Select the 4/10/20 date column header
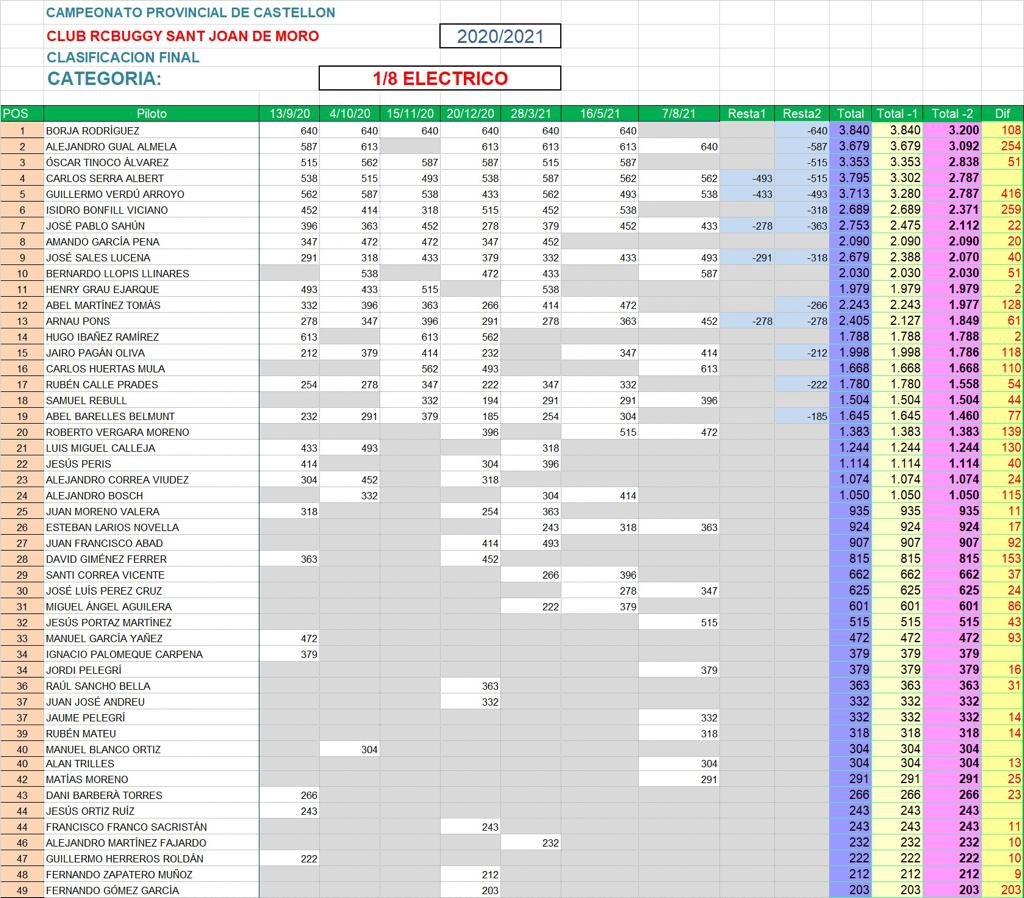Viewport: 1024px width, 898px height. (x=350, y=114)
